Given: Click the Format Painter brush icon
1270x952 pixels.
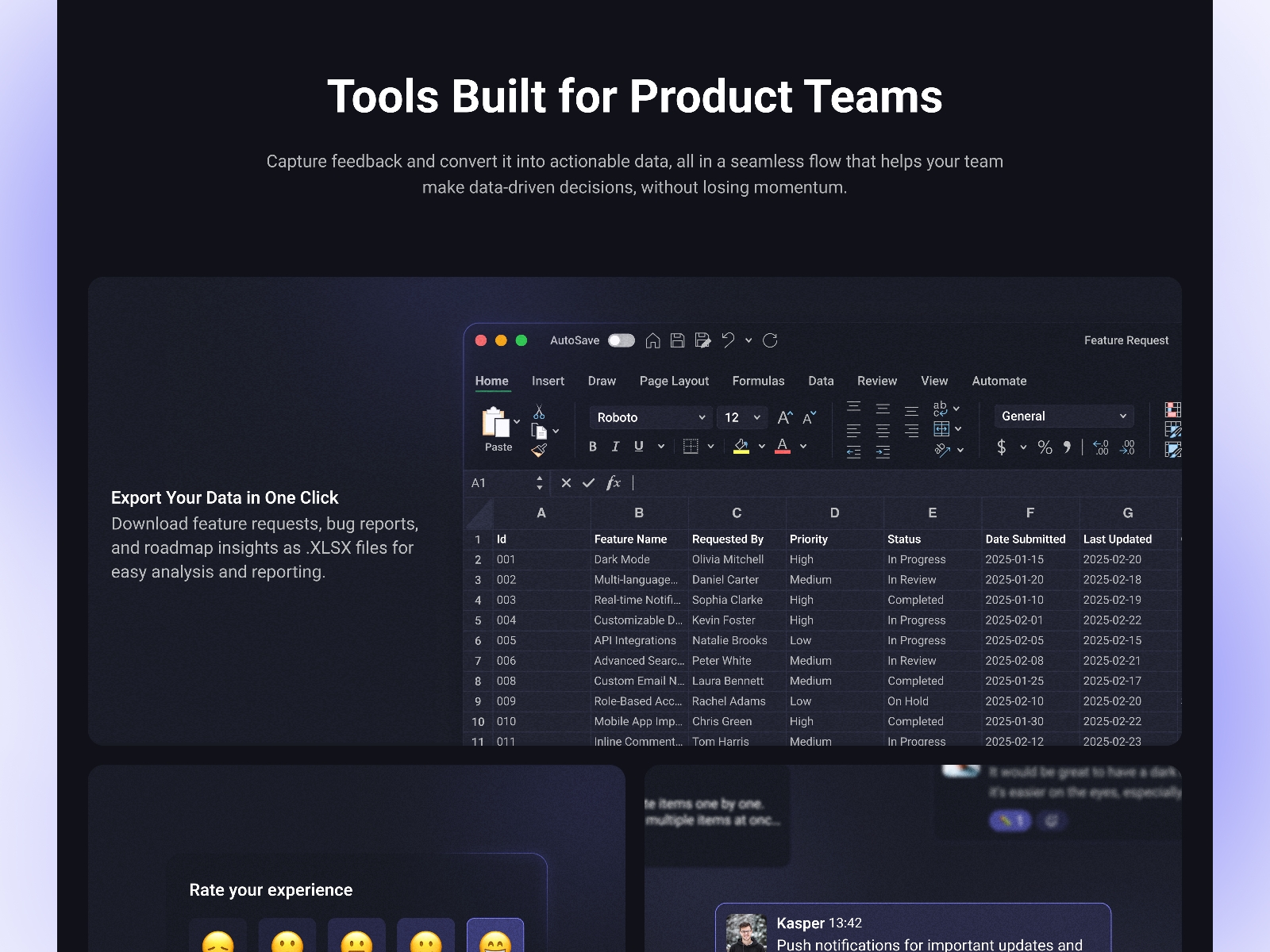Looking at the screenshot, I should coord(539,451).
